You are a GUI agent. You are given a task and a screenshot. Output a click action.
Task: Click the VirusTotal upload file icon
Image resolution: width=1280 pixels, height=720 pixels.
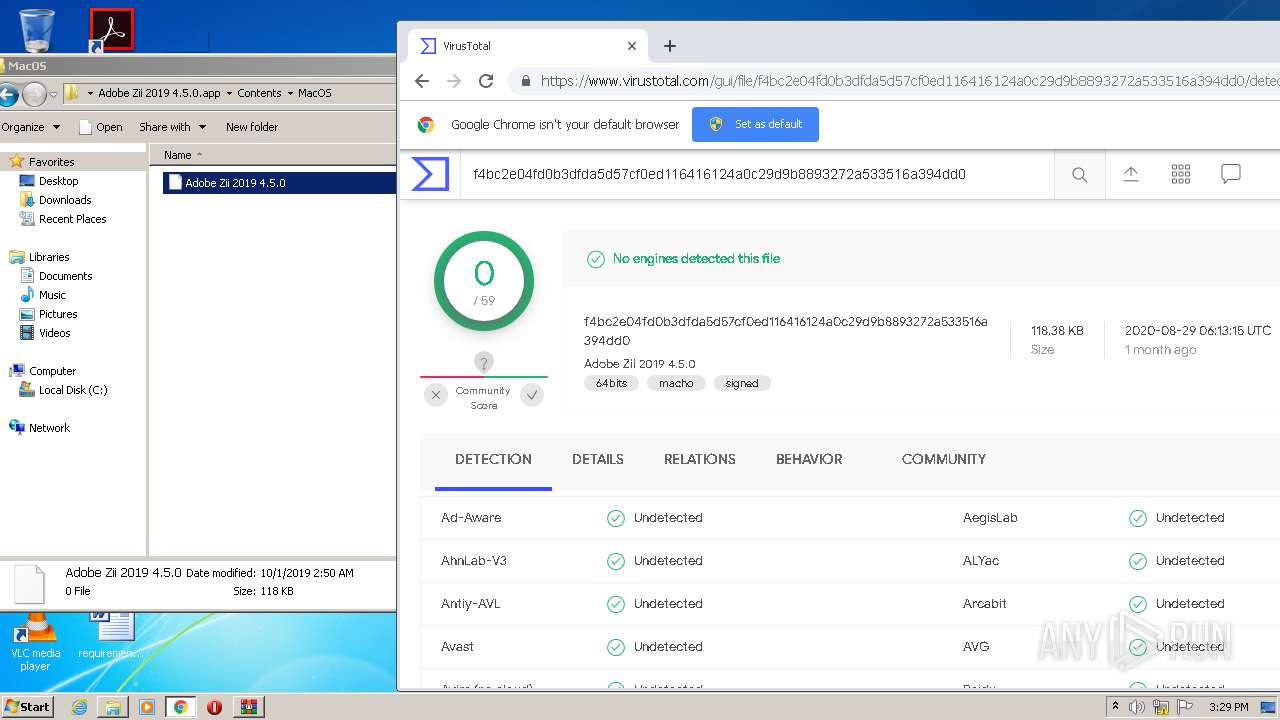[1131, 174]
